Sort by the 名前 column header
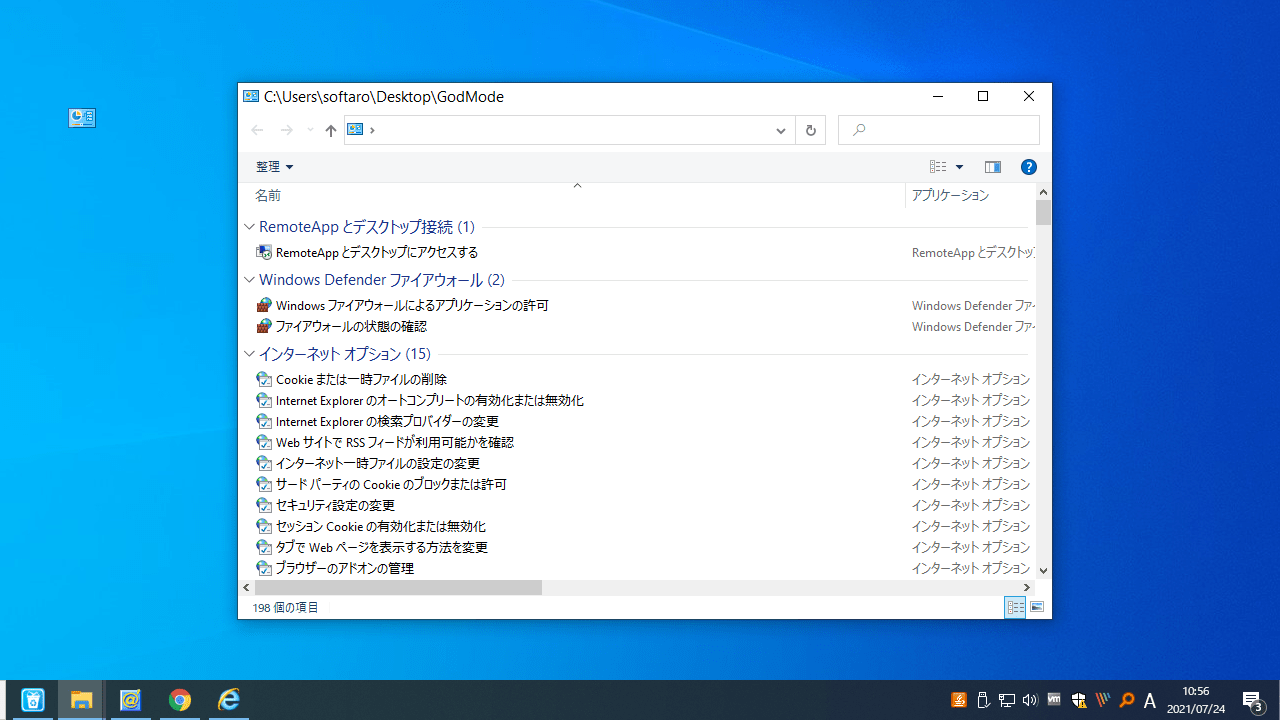This screenshot has height=720, width=1280. (268, 196)
